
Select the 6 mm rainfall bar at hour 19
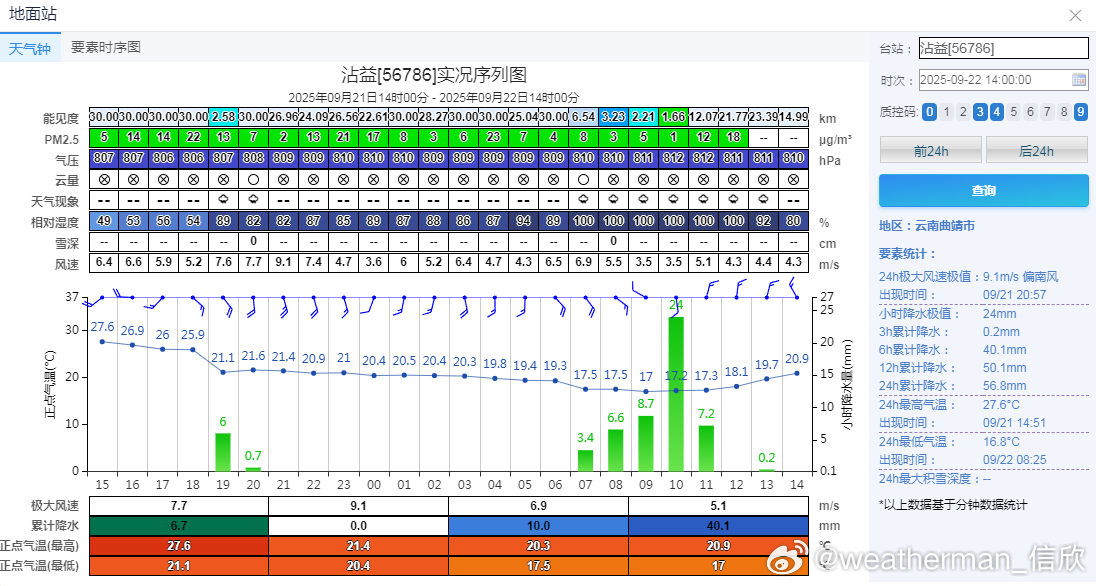[223, 452]
